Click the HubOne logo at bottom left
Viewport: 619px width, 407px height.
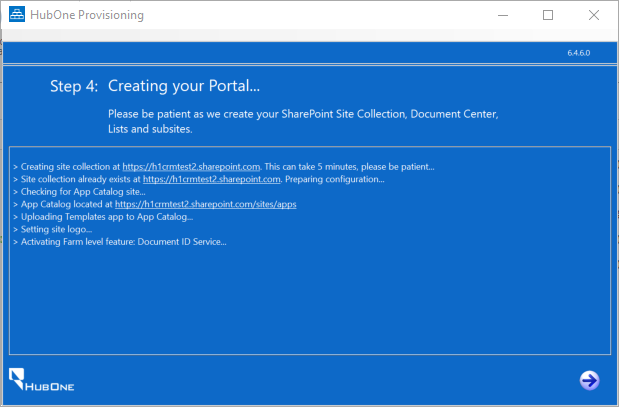(40, 378)
